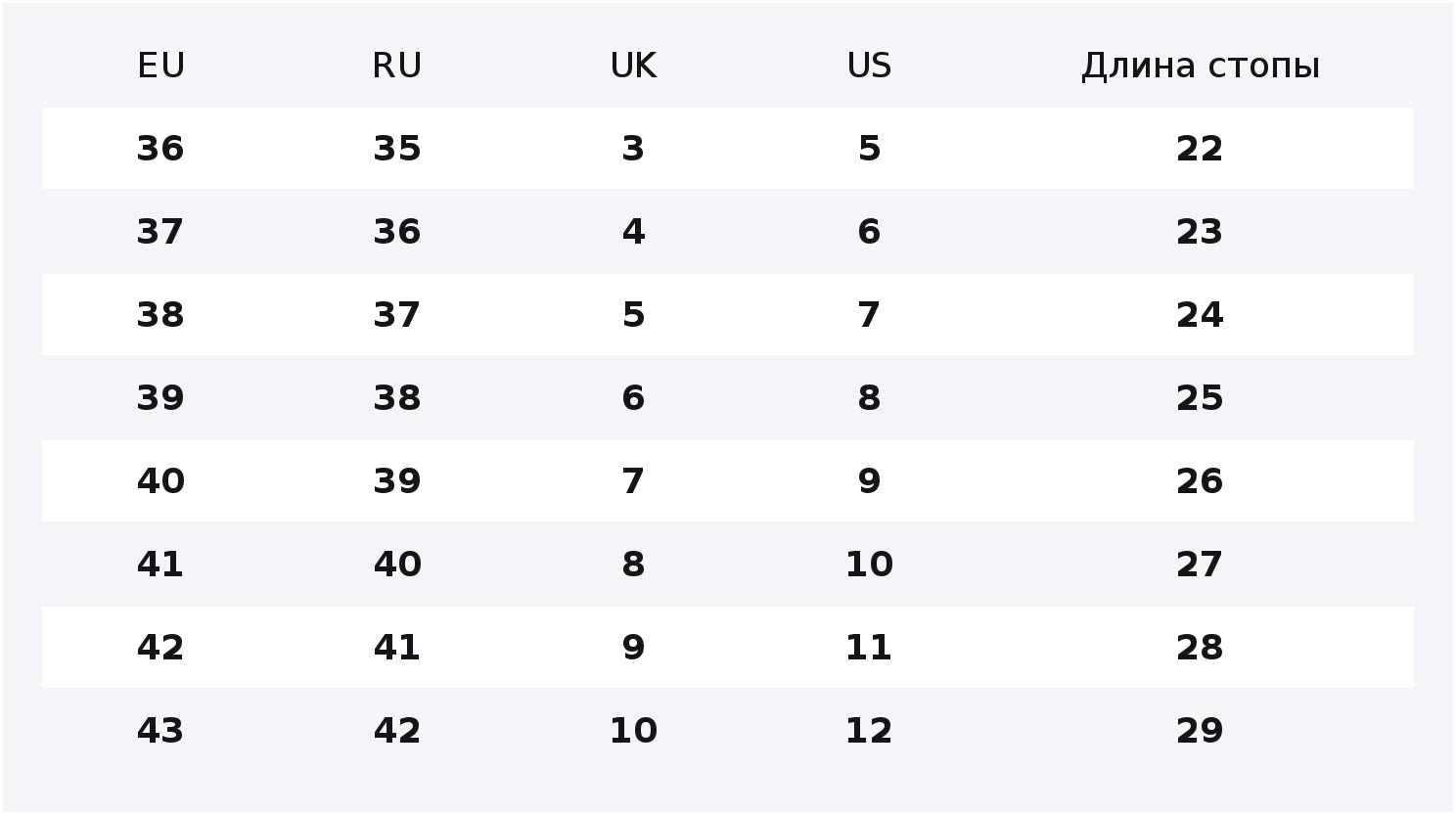Click US size 10 cell
This screenshot has width=1456, height=815.
coord(869,565)
